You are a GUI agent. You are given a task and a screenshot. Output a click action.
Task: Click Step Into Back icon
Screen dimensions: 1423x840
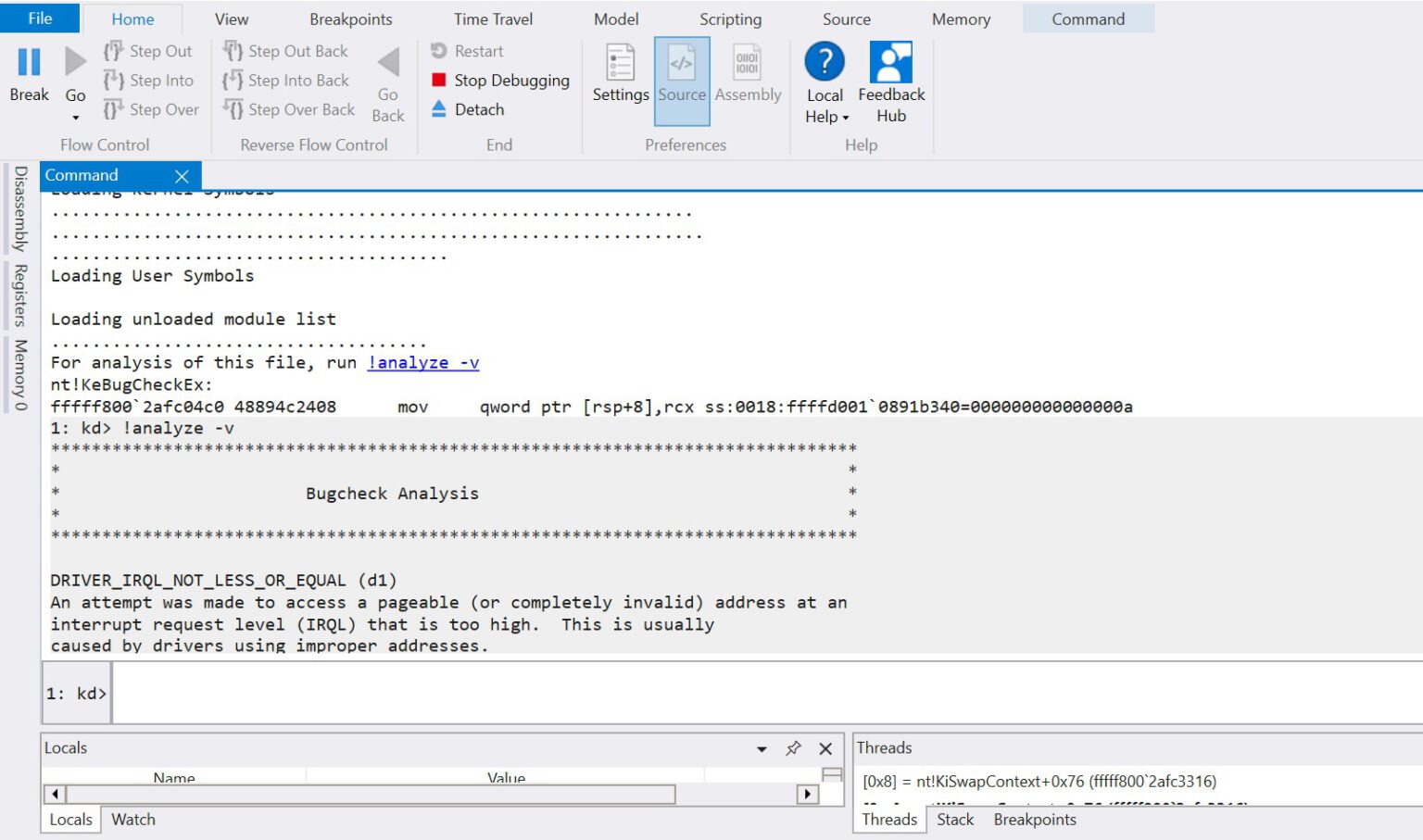click(x=233, y=81)
